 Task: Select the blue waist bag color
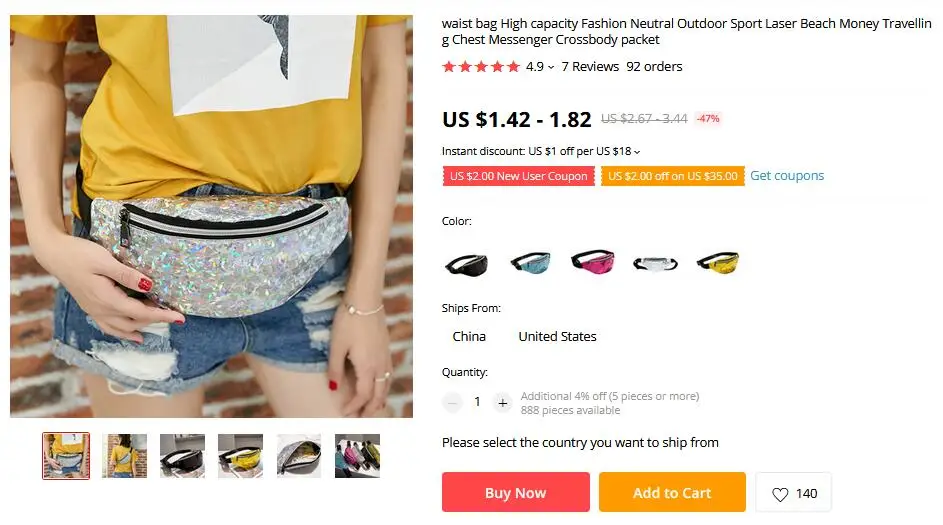[x=530, y=263]
